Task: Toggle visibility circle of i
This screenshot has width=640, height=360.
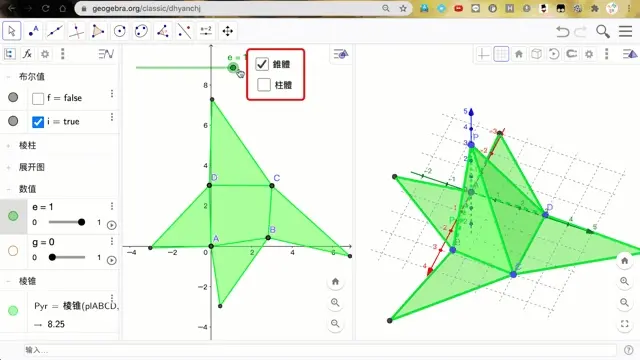Action: 13,121
